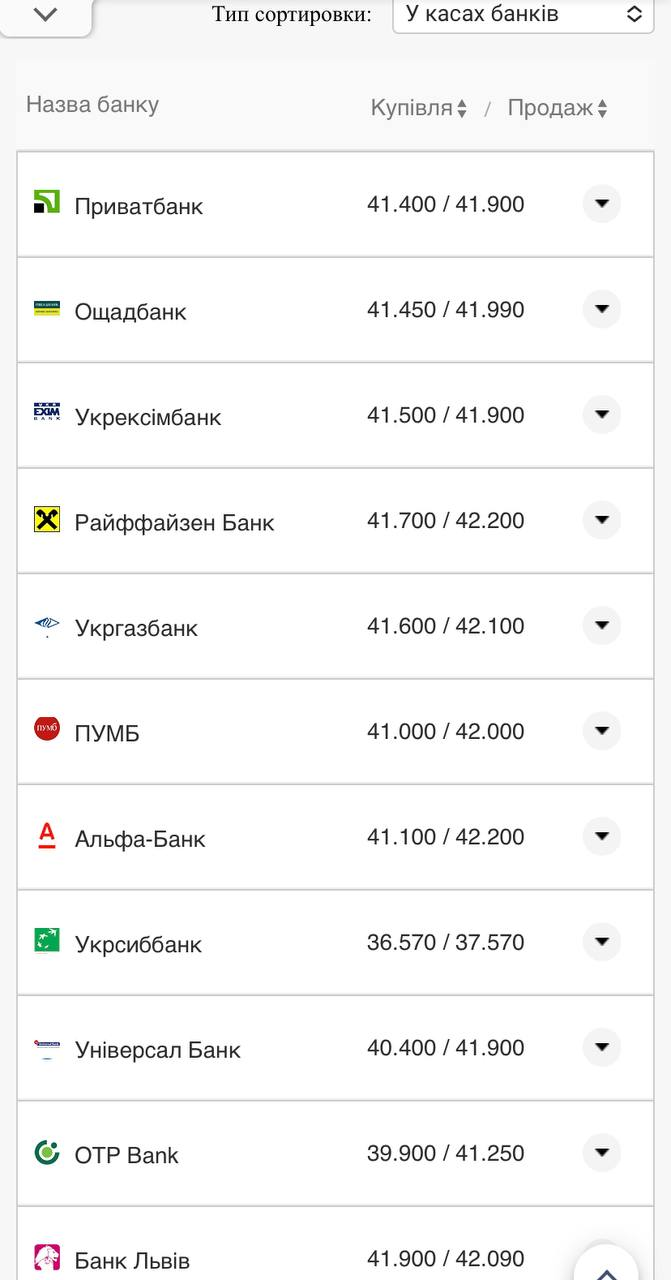
Task: Expand Ощадбанк rate details arrow
Action: coord(602,310)
